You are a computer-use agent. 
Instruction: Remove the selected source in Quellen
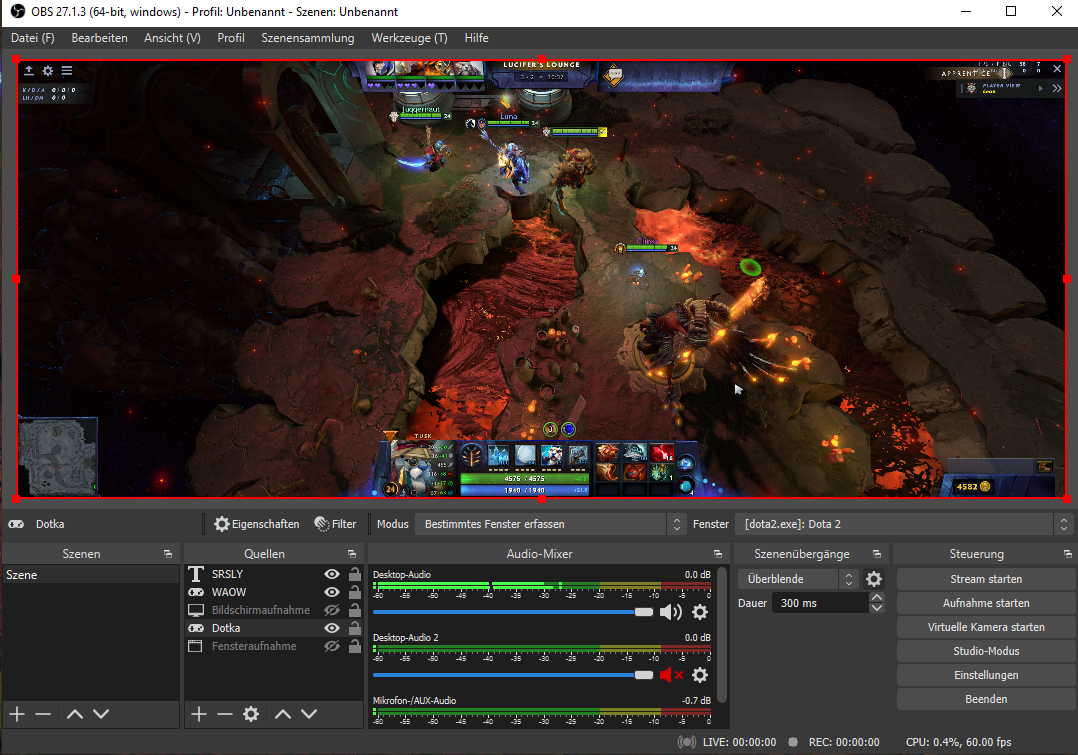tap(225, 714)
